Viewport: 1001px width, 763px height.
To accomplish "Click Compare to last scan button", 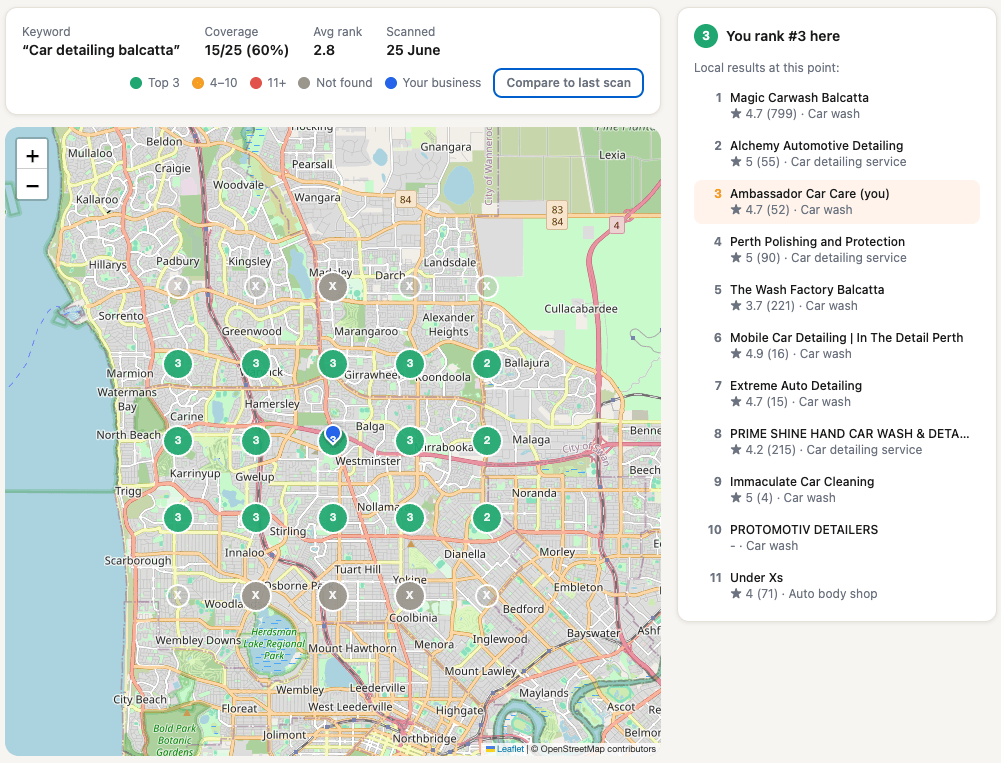I will tap(568, 83).
